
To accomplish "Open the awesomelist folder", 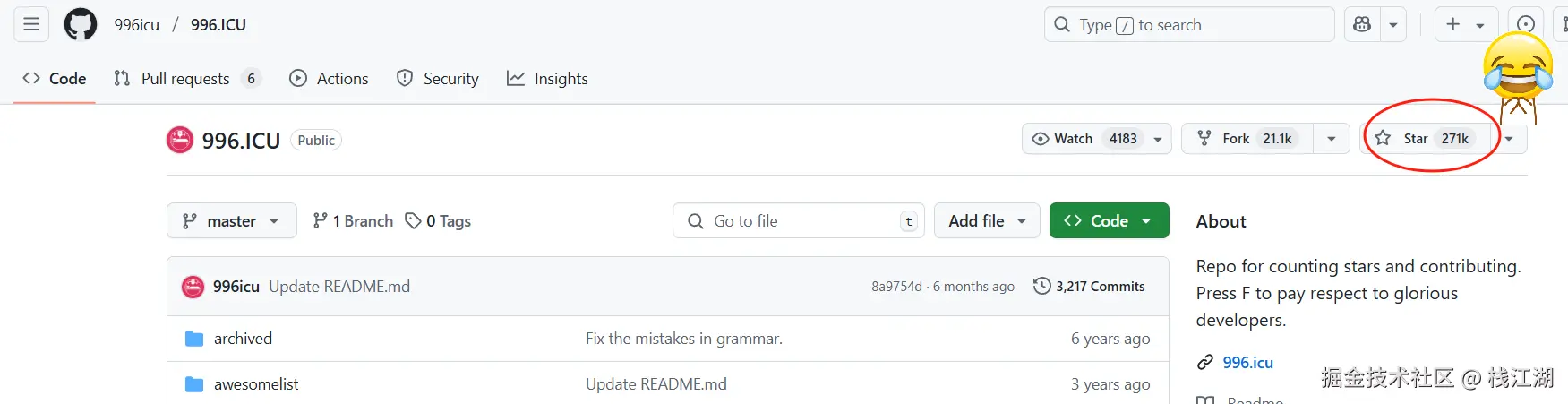I will [256, 384].
